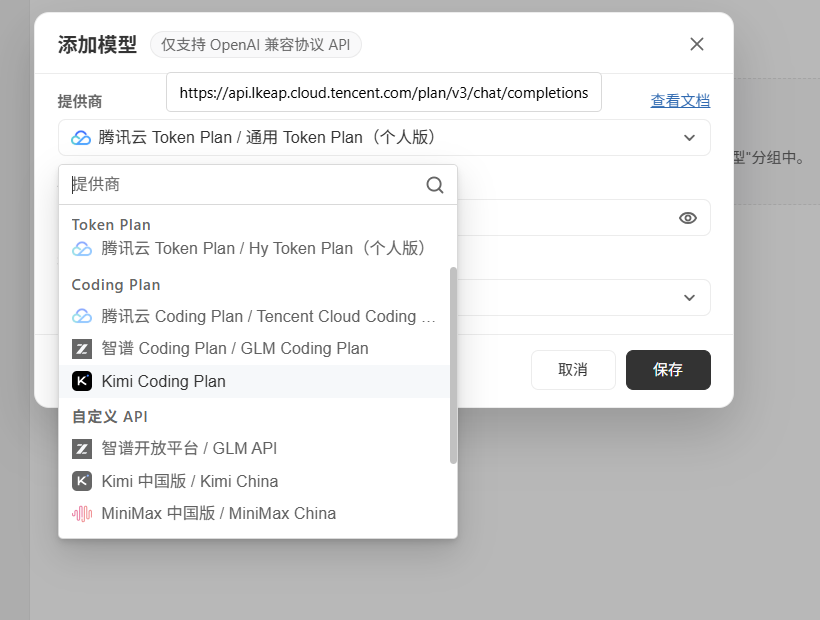The height and width of the screenshot is (620, 820).
Task: Click the API URL tooltip text
Action: tap(384, 93)
